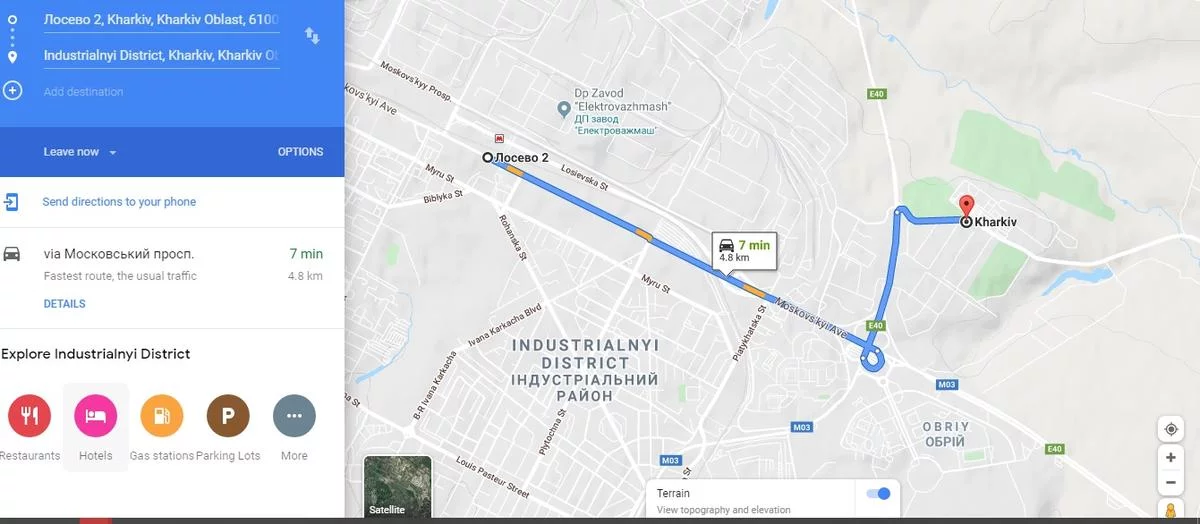Open route DETAILS
Image resolution: width=1200 pixels, height=524 pixels.
(x=64, y=304)
